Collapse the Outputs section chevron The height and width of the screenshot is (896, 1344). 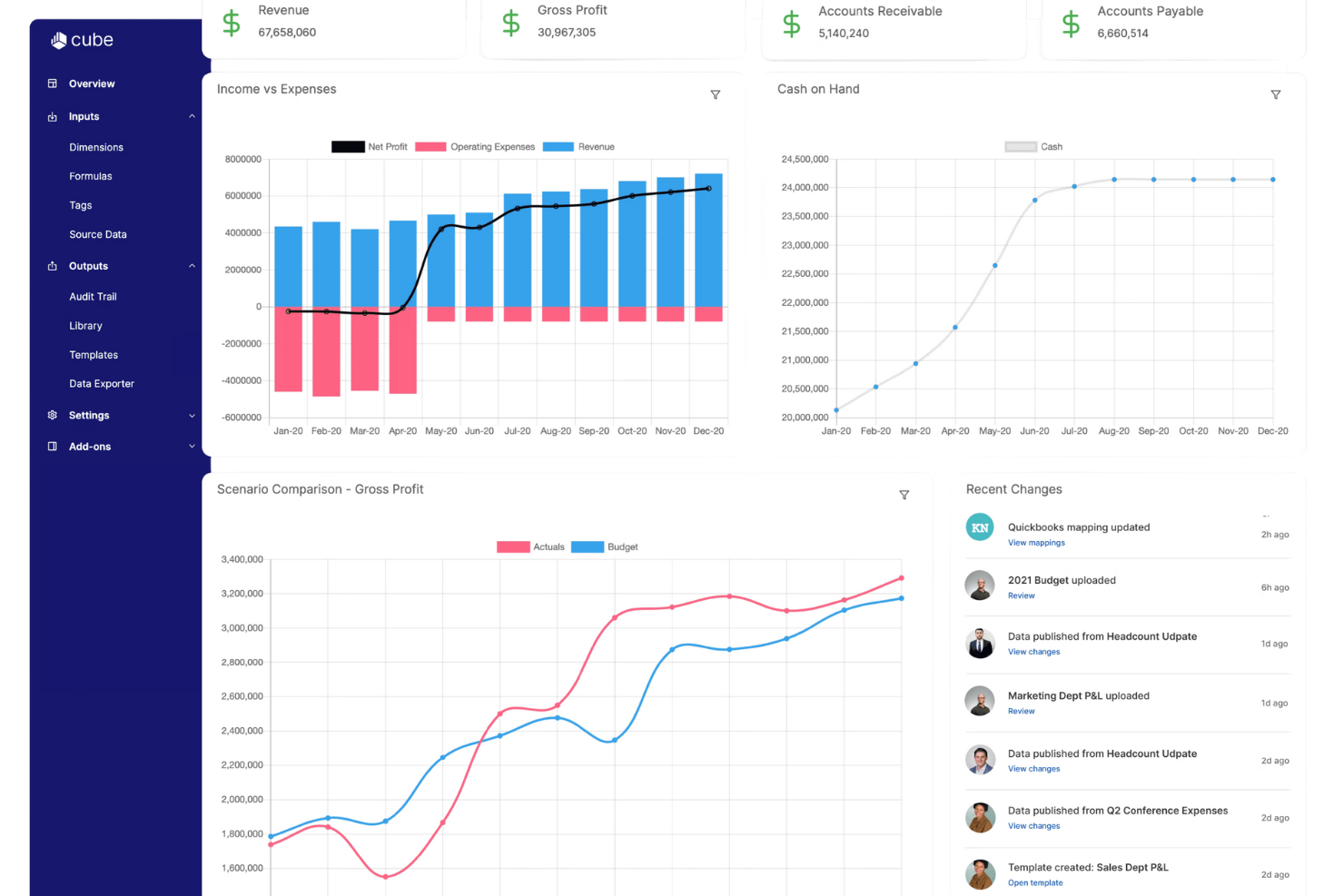pos(192,266)
